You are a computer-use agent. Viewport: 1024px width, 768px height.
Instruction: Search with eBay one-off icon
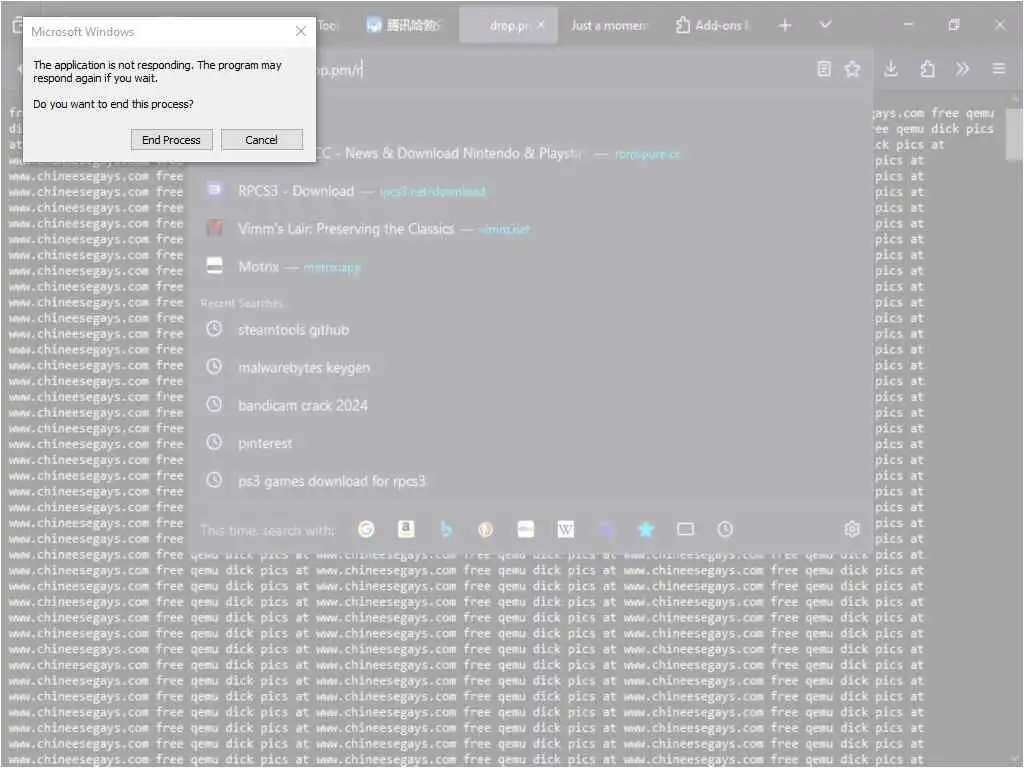click(x=526, y=529)
